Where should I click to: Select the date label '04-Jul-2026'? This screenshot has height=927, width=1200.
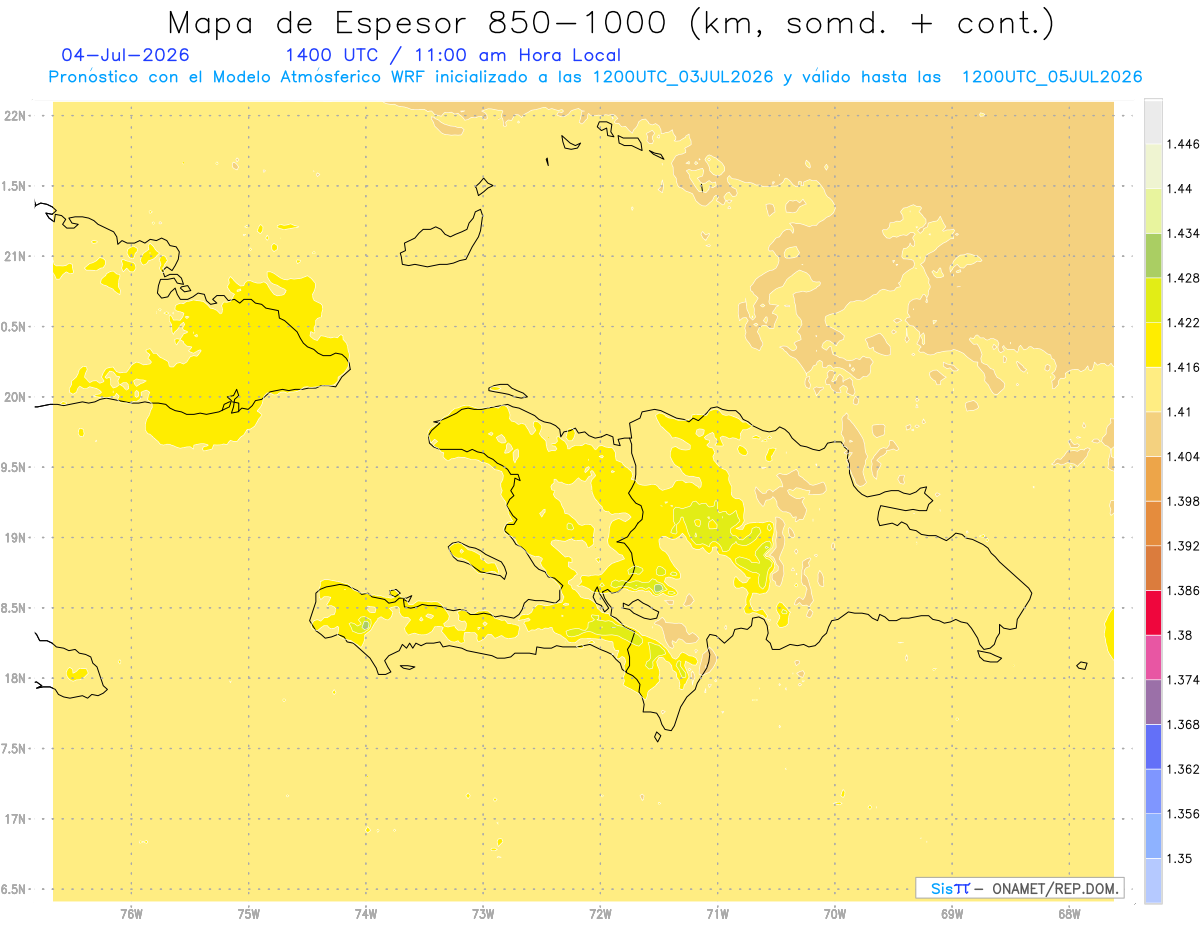click(x=125, y=55)
